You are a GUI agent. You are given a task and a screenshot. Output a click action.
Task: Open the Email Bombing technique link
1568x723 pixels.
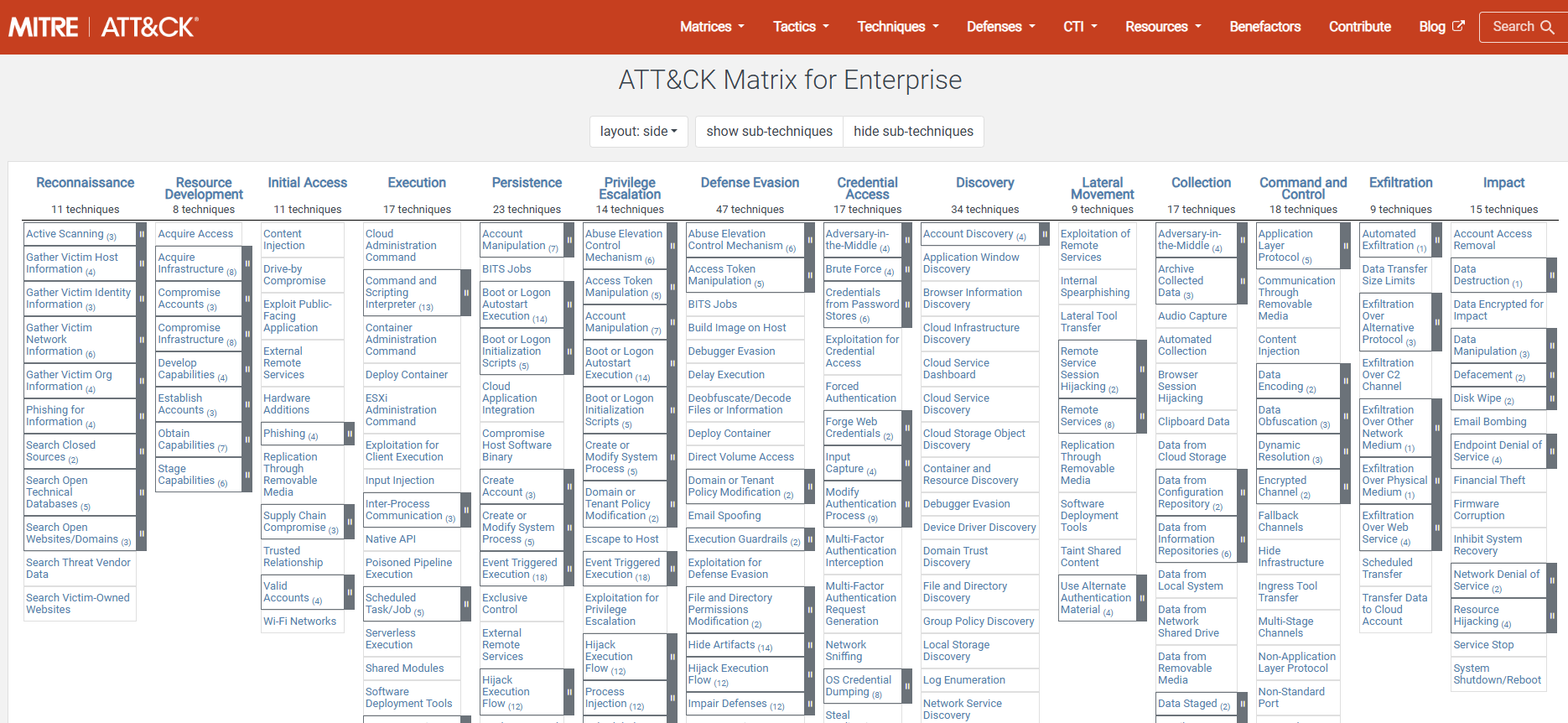[x=1489, y=422]
